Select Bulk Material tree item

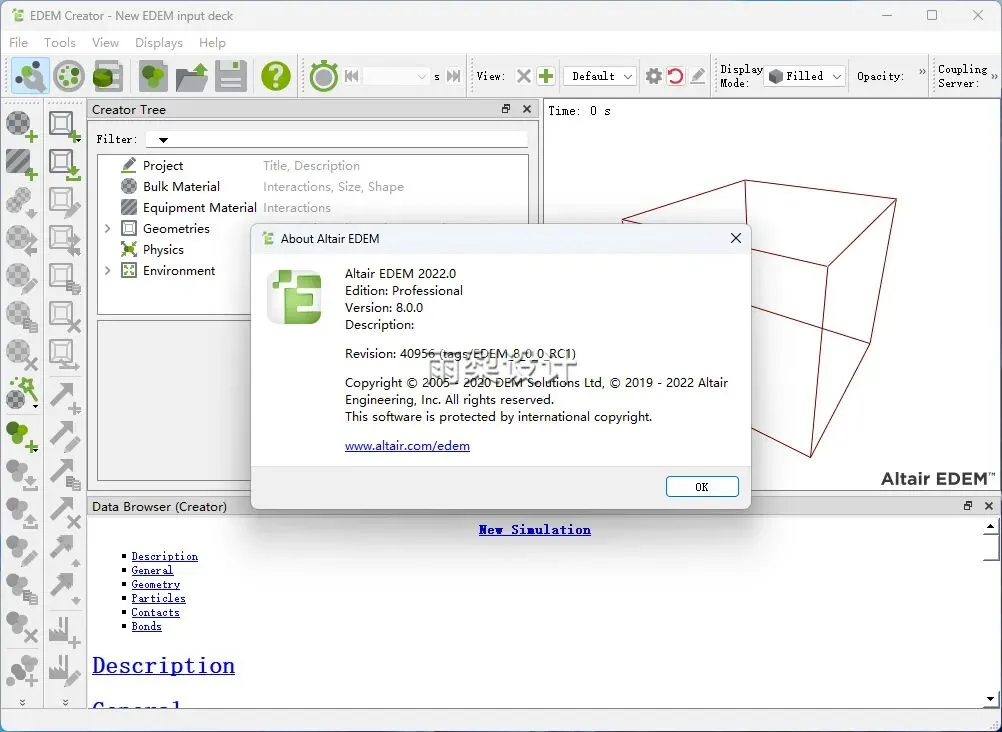[181, 187]
